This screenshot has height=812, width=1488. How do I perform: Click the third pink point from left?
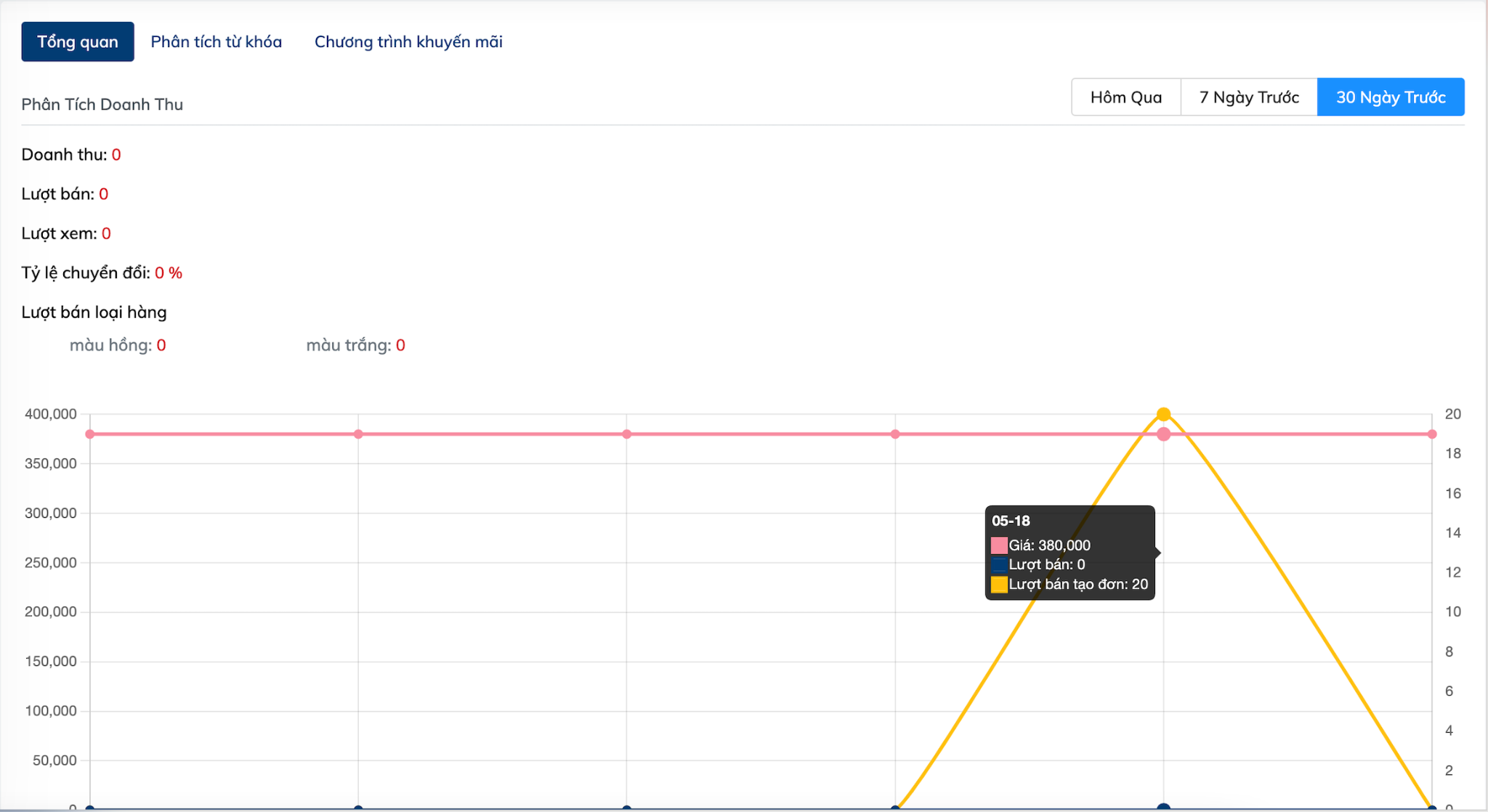click(x=626, y=434)
